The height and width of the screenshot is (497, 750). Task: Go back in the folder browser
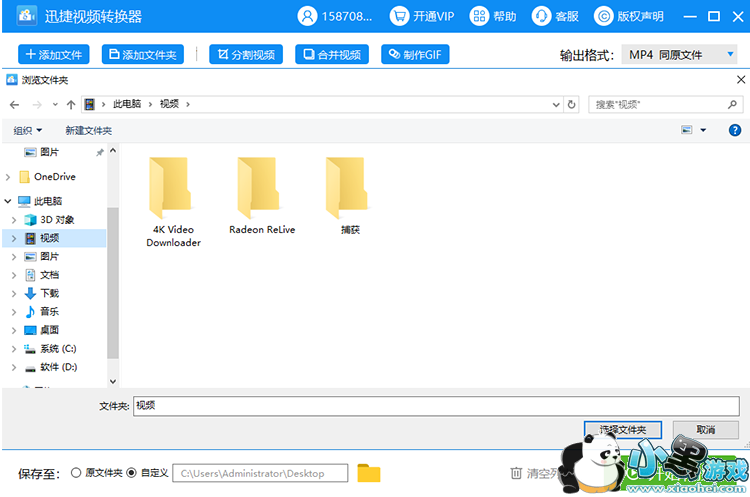14,104
